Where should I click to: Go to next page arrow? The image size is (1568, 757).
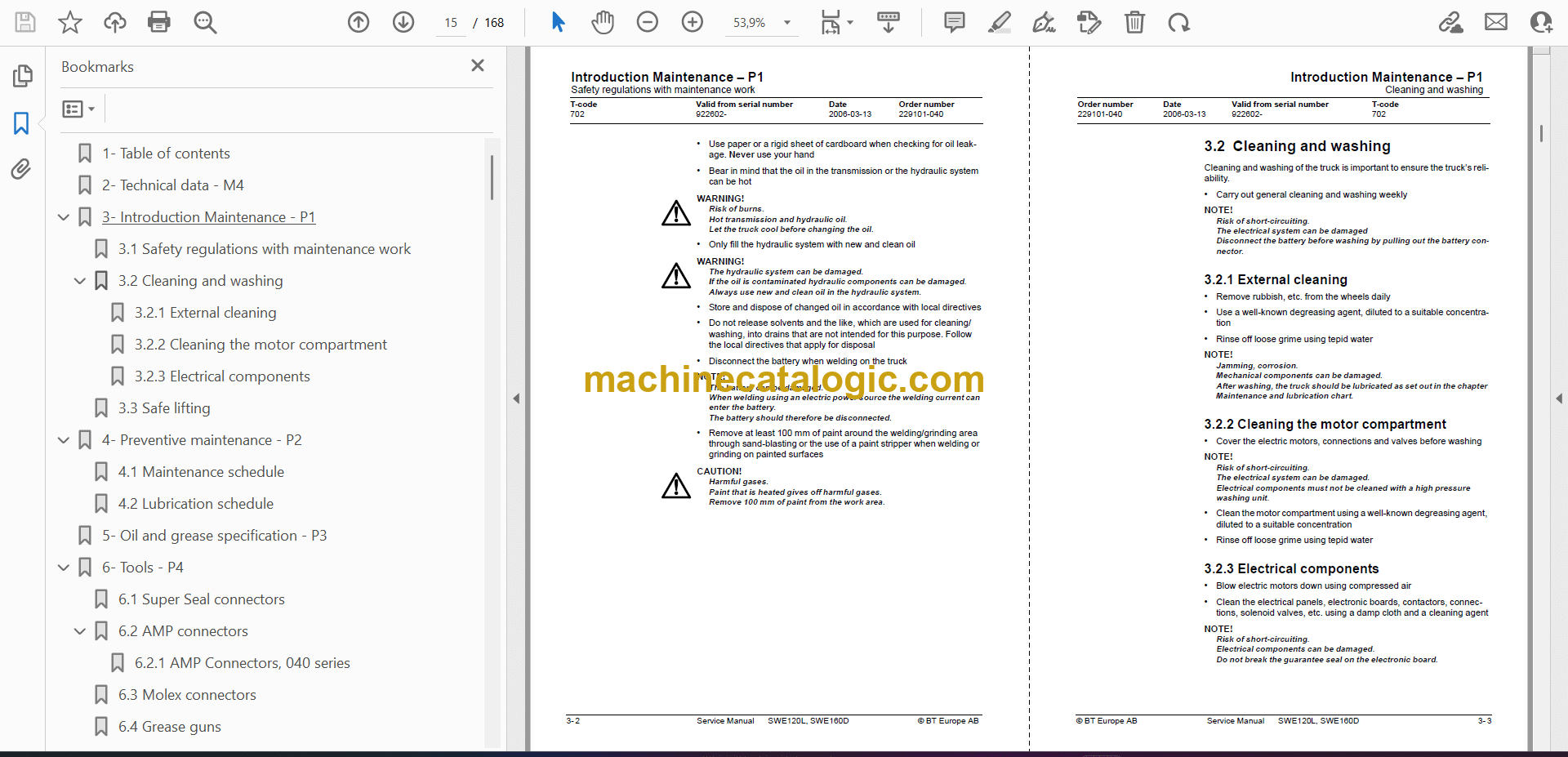(403, 22)
